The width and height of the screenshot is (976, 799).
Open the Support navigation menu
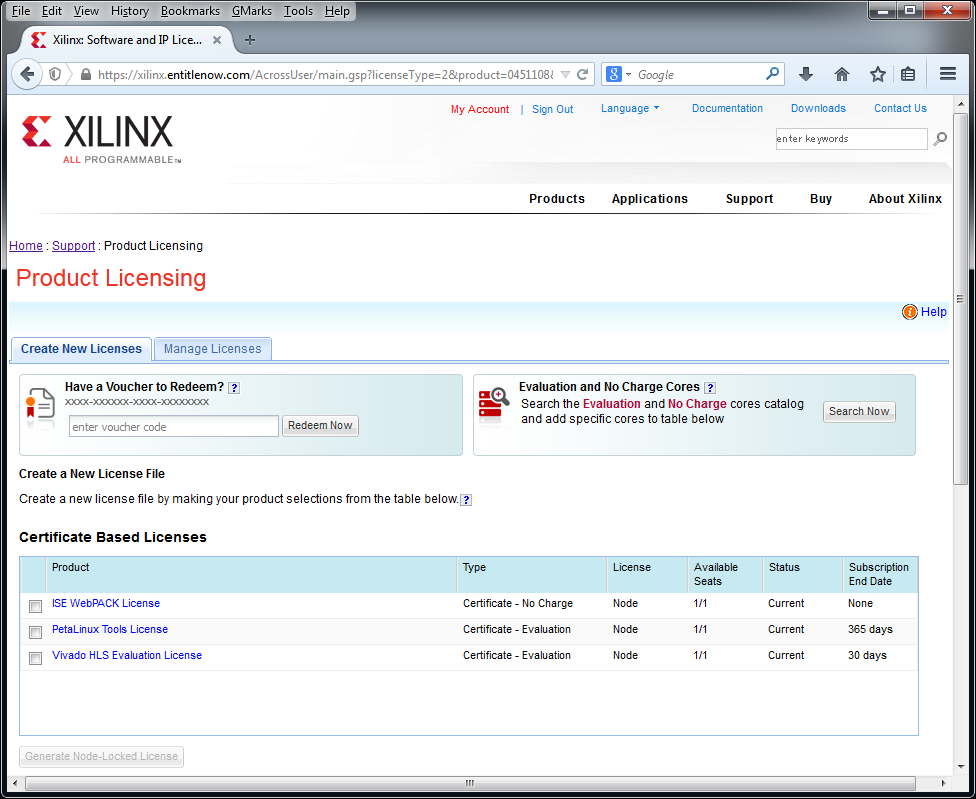749,199
